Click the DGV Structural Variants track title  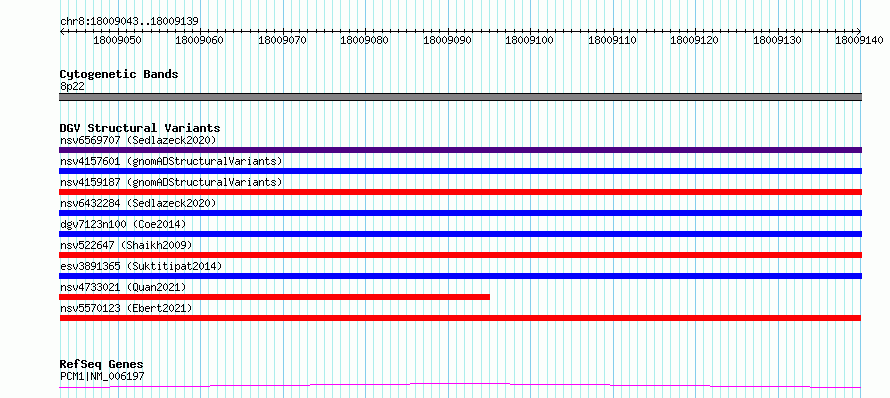[140, 128]
